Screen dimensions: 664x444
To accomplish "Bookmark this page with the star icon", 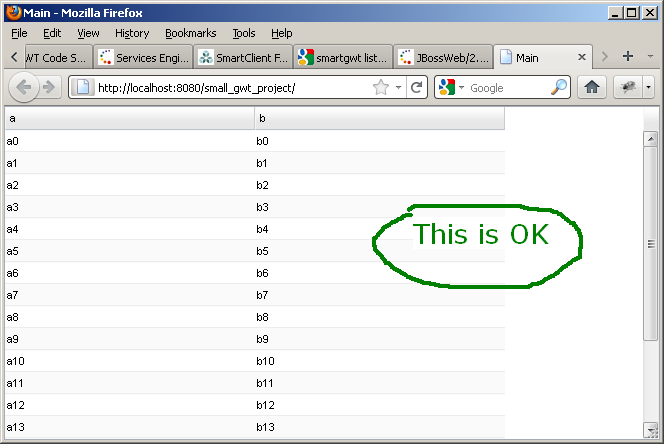I will [381, 88].
